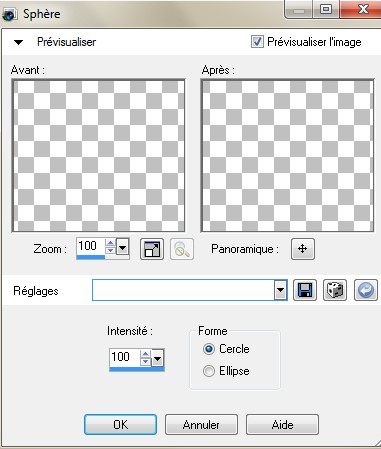Reset settings with the blue arrow icon
Viewport: 381px width, 449px height.
pyautogui.click(x=366, y=290)
